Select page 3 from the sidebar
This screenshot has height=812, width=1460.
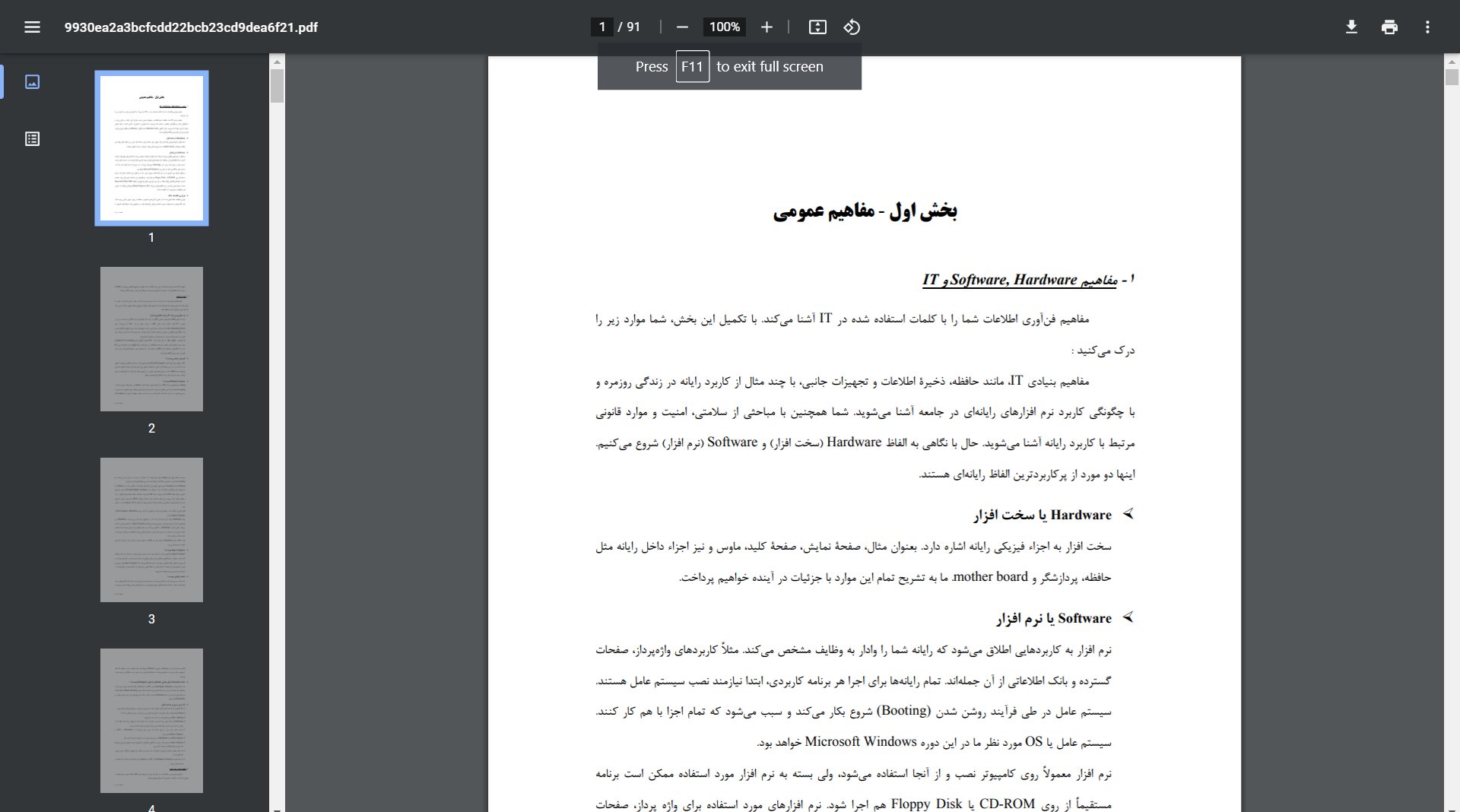point(151,530)
